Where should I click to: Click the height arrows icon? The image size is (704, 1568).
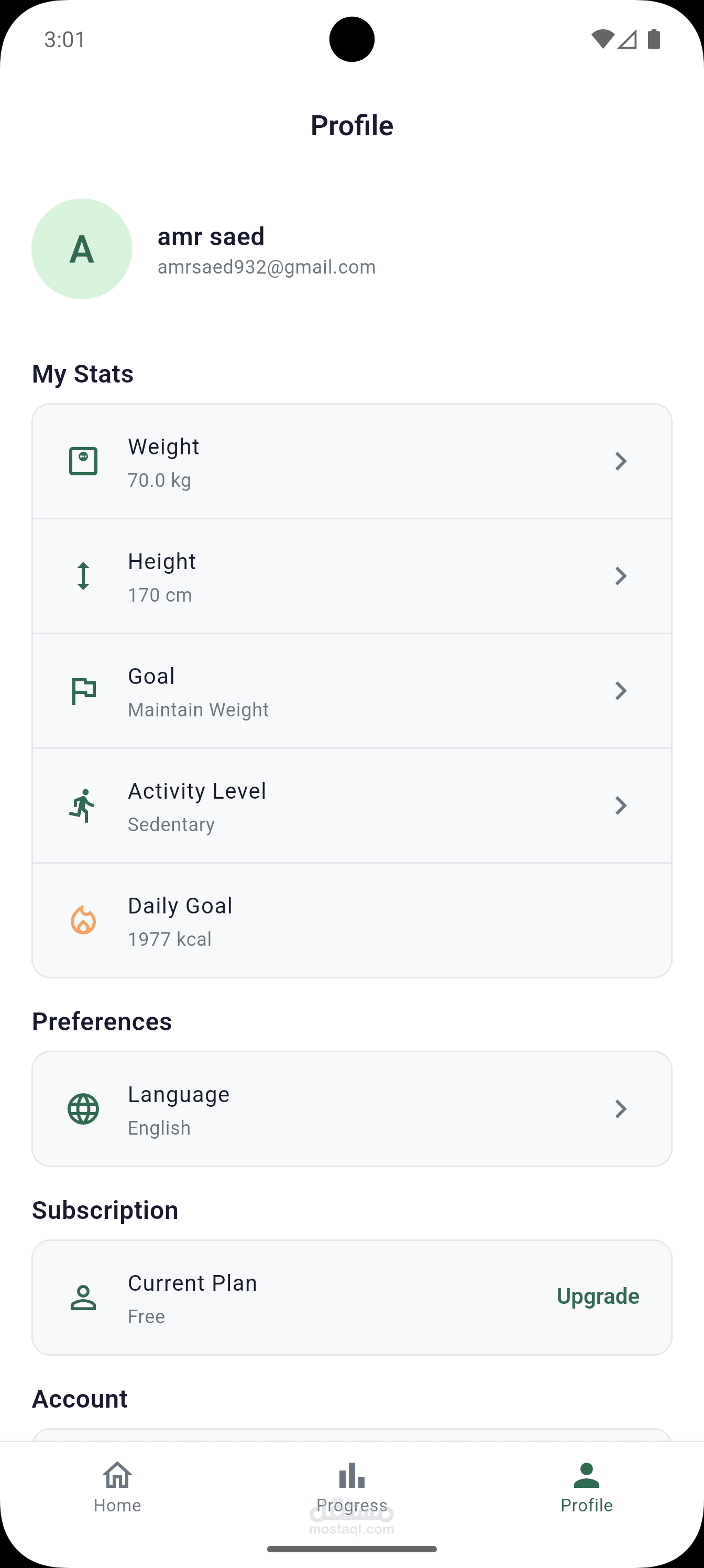click(x=83, y=576)
